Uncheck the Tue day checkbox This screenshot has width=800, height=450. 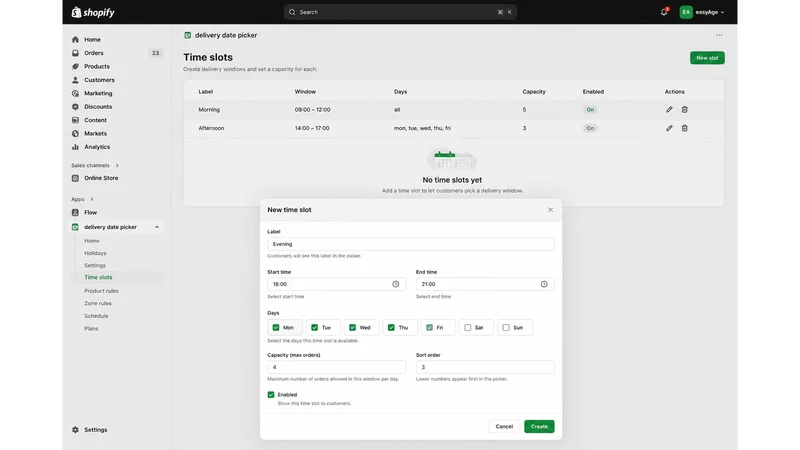tap(314, 328)
